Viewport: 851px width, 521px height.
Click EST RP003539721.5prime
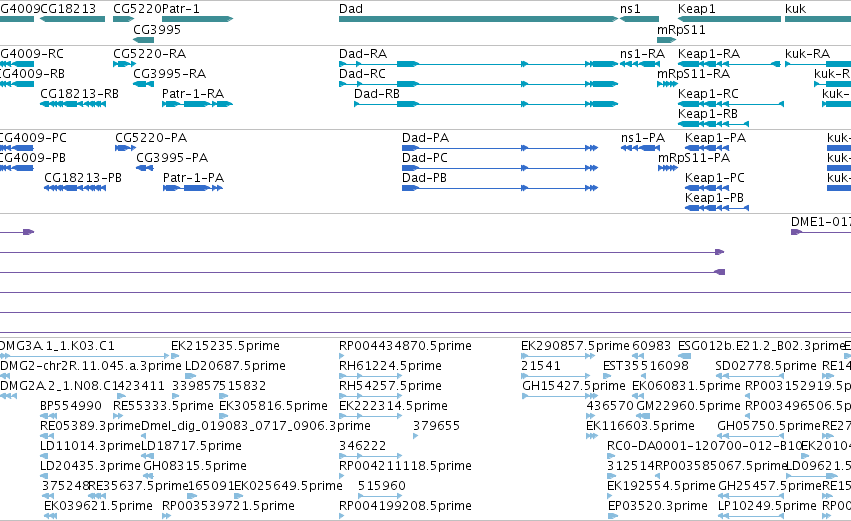click(x=228, y=506)
